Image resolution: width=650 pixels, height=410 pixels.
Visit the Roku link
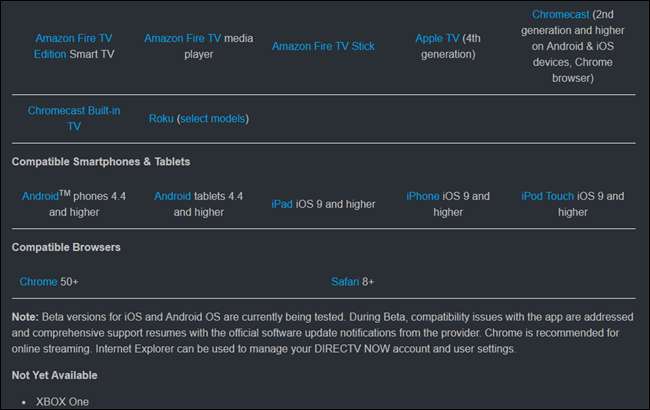(161, 119)
